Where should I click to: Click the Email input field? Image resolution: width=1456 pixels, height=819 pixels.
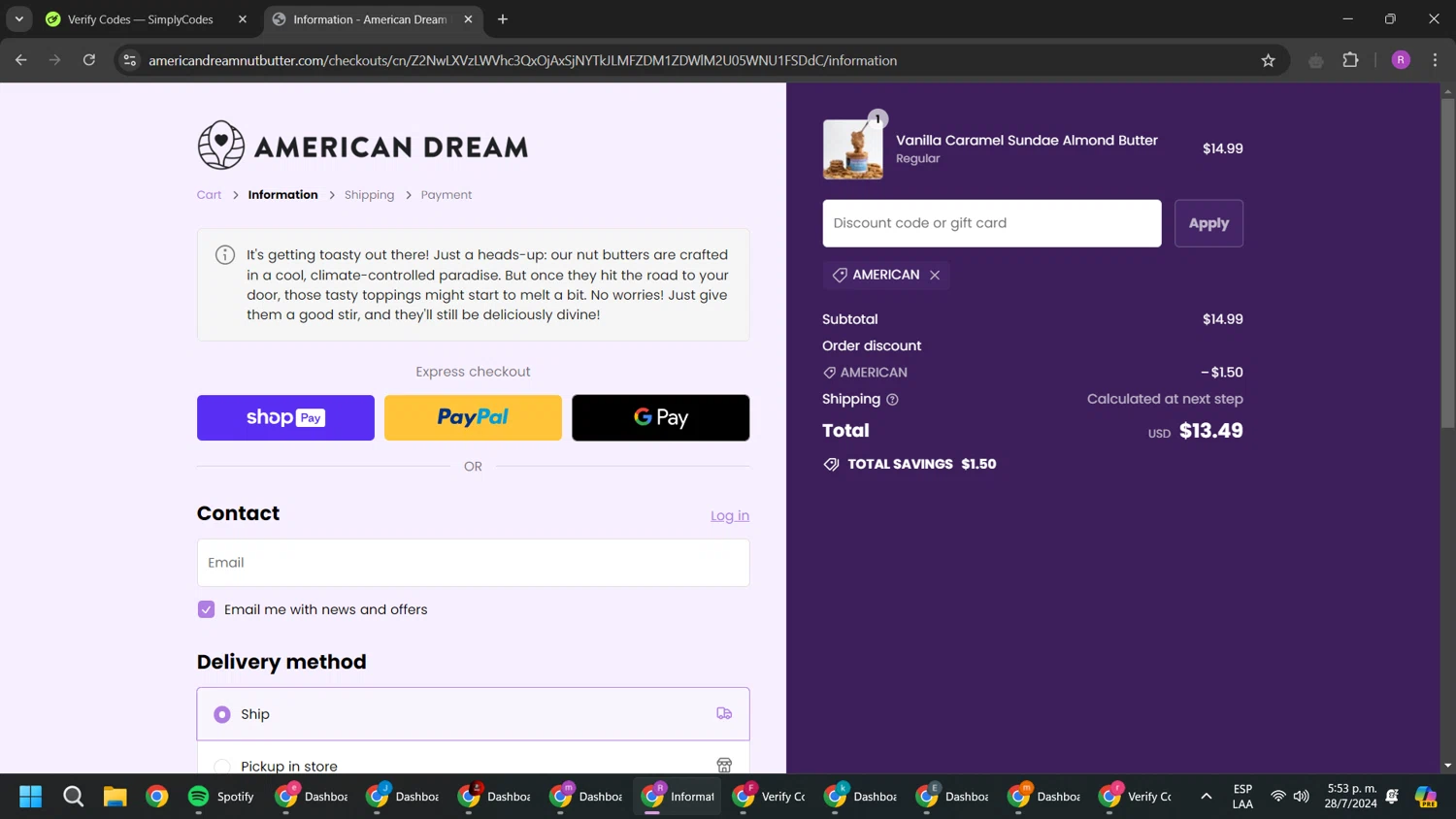click(473, 563)
